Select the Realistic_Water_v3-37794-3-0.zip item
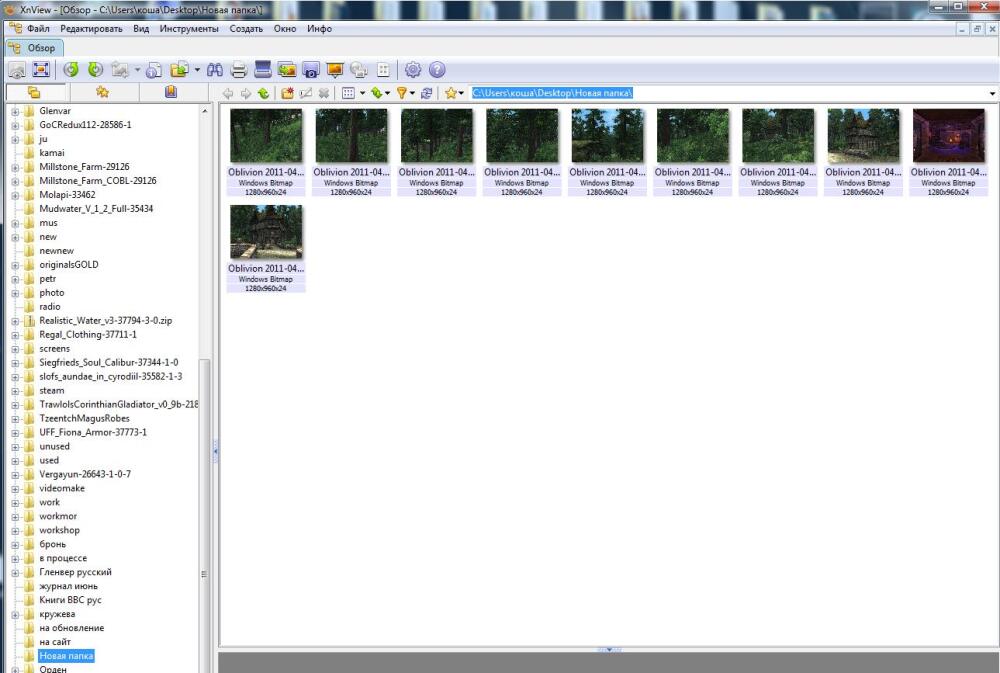Viewport: 1000px width, 673px height. click(105, 320)
